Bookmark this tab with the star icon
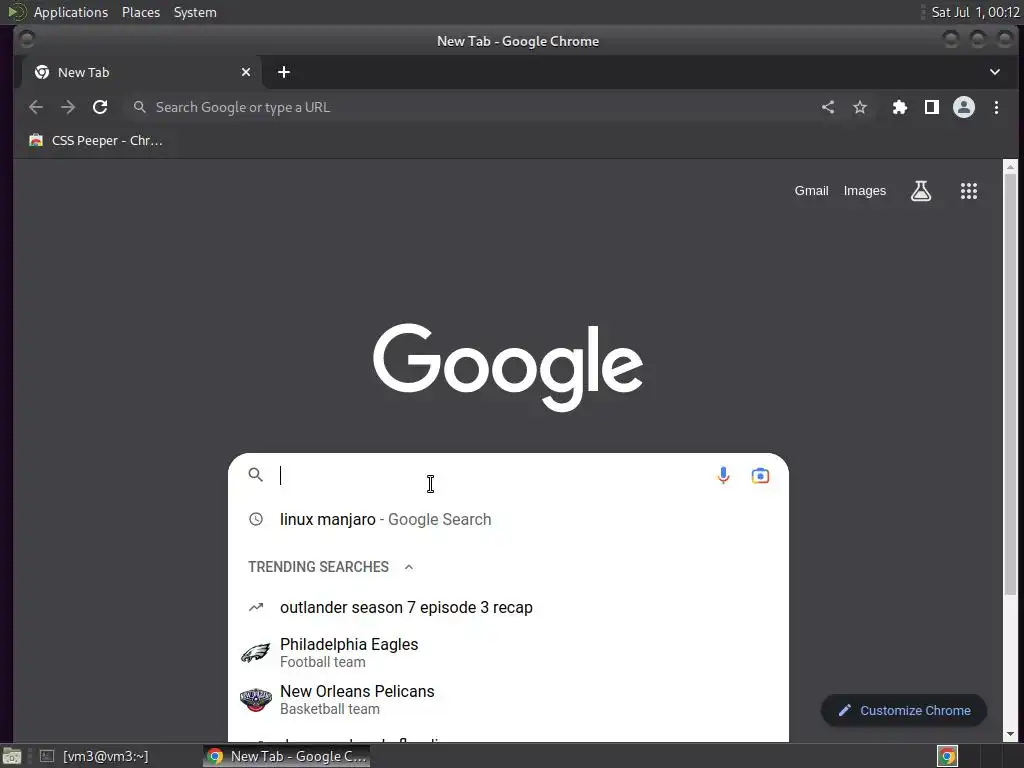This screenshot has height=768, width=1024. (860, 107)
